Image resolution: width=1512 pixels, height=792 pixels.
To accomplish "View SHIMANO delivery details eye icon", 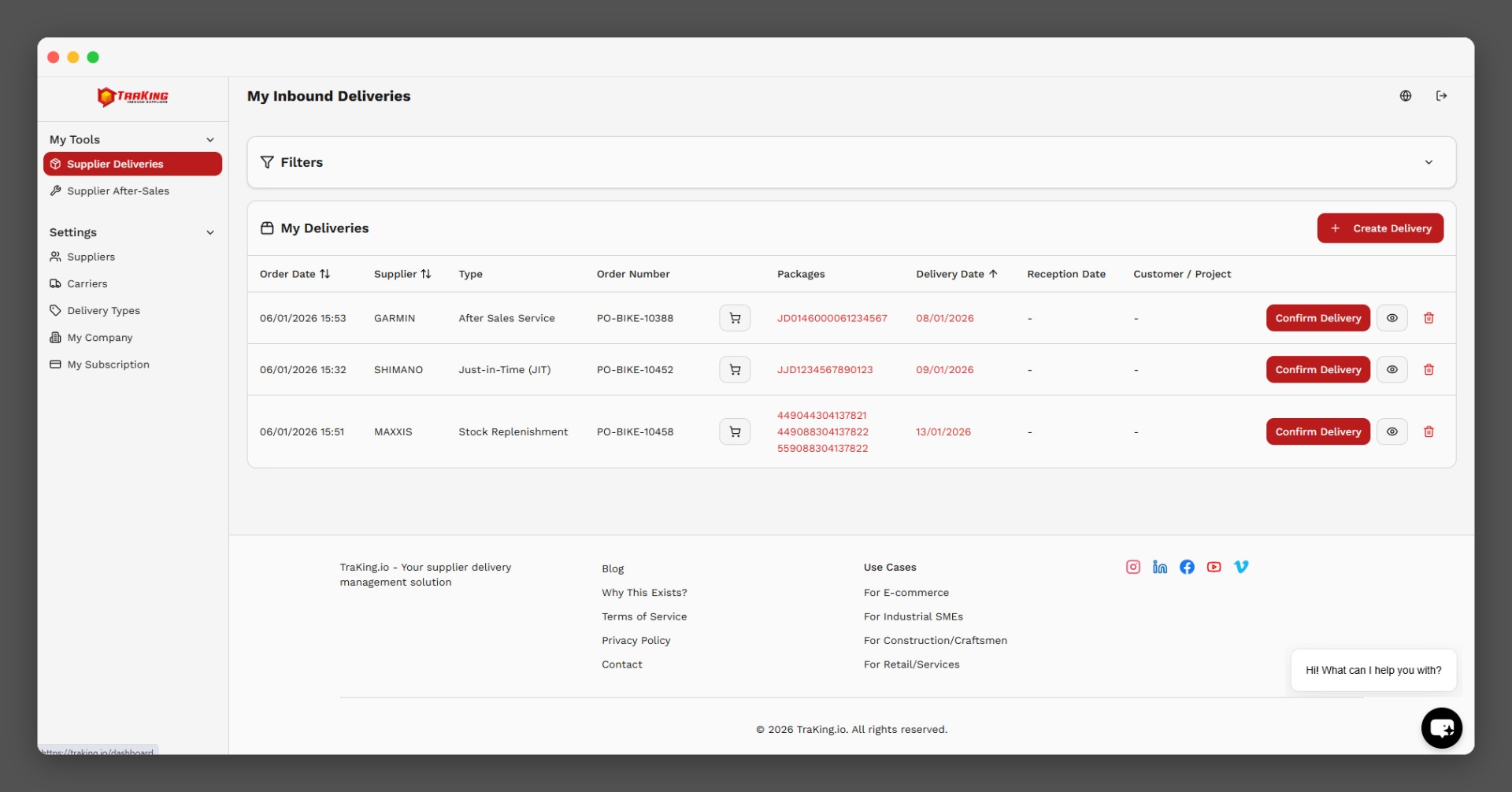I will (x=1392, y=369).
